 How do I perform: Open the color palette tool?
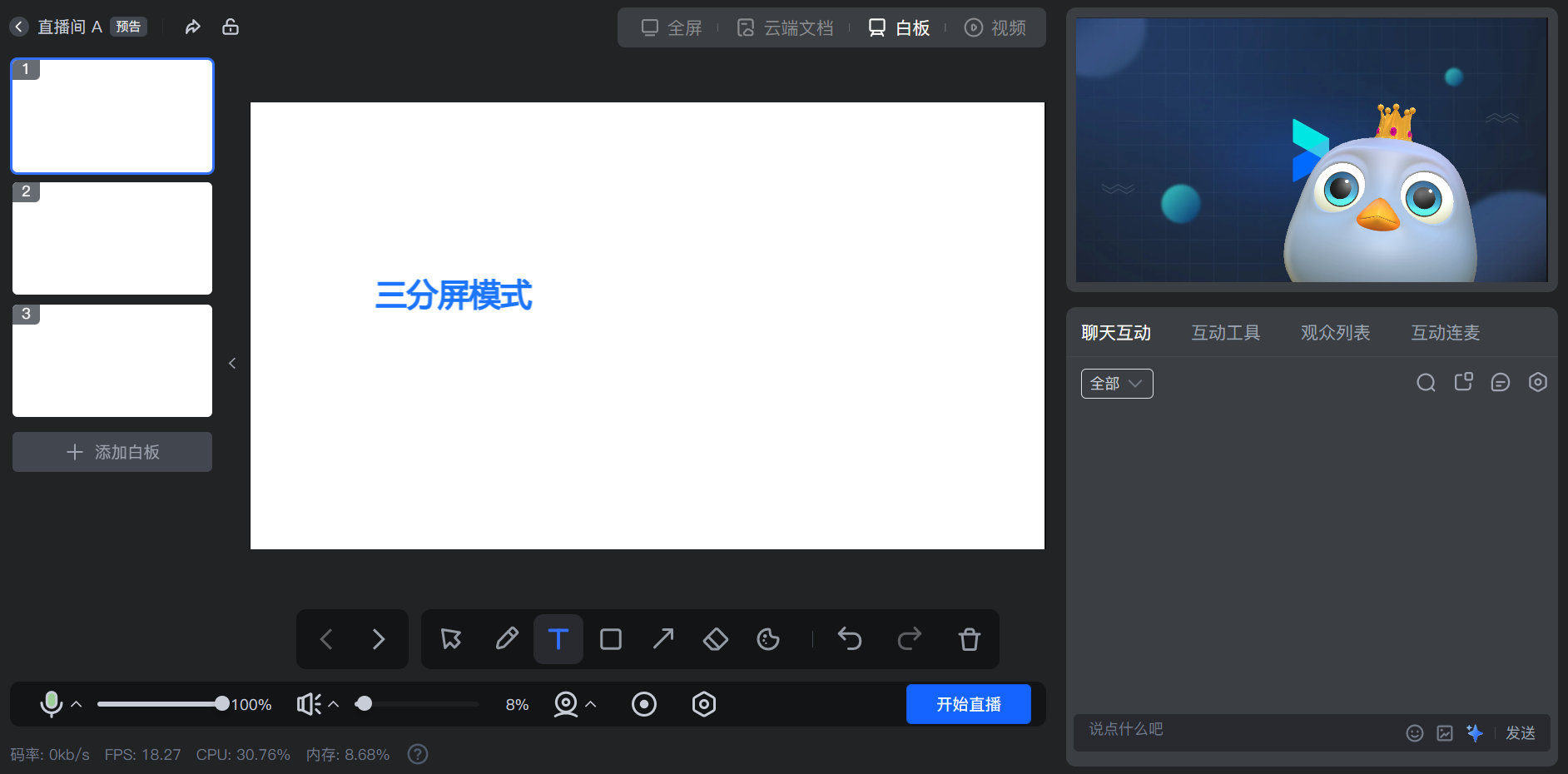[x=768, y=639]
